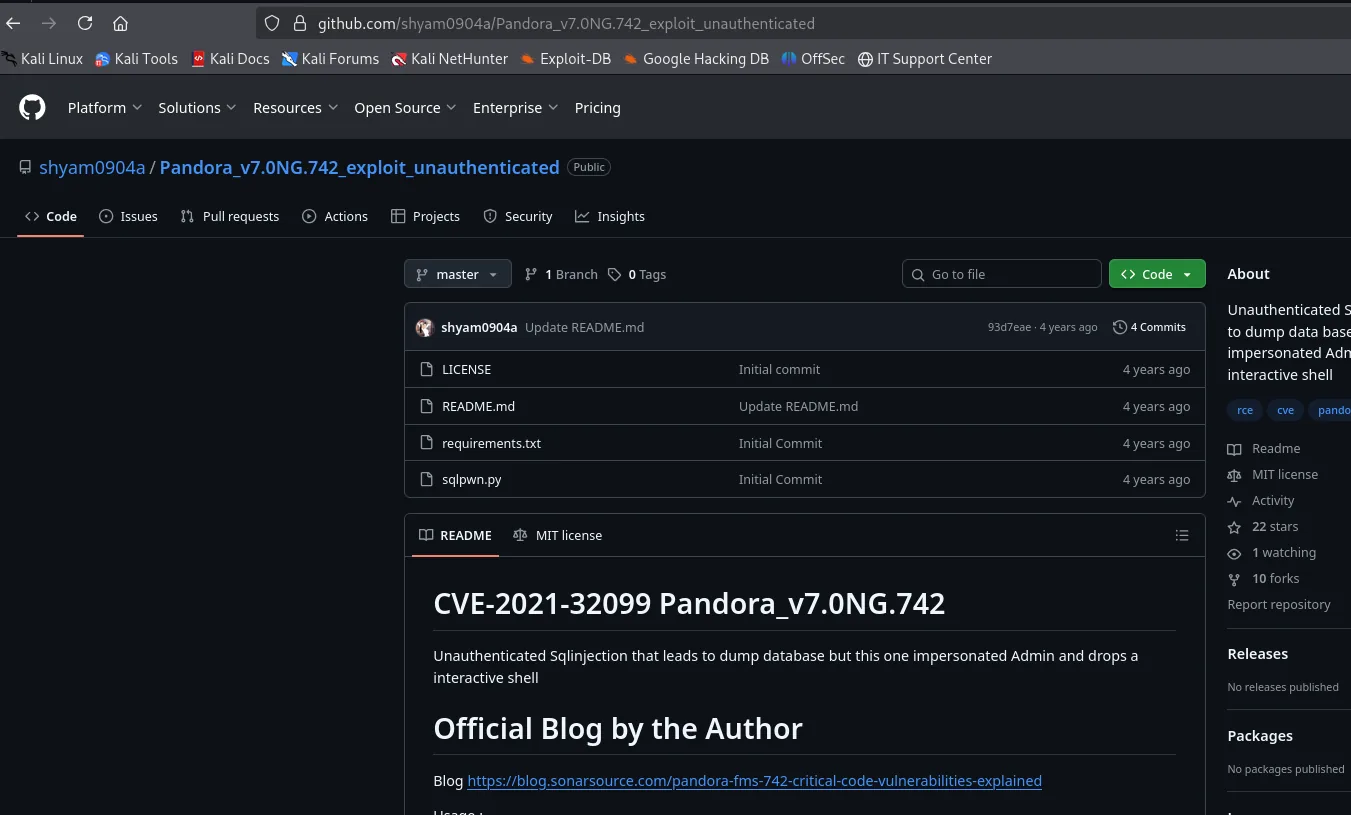This screenshot has width=1351, height=815.
Task: Open commit hash 93d7eae
Action: 1009,327
